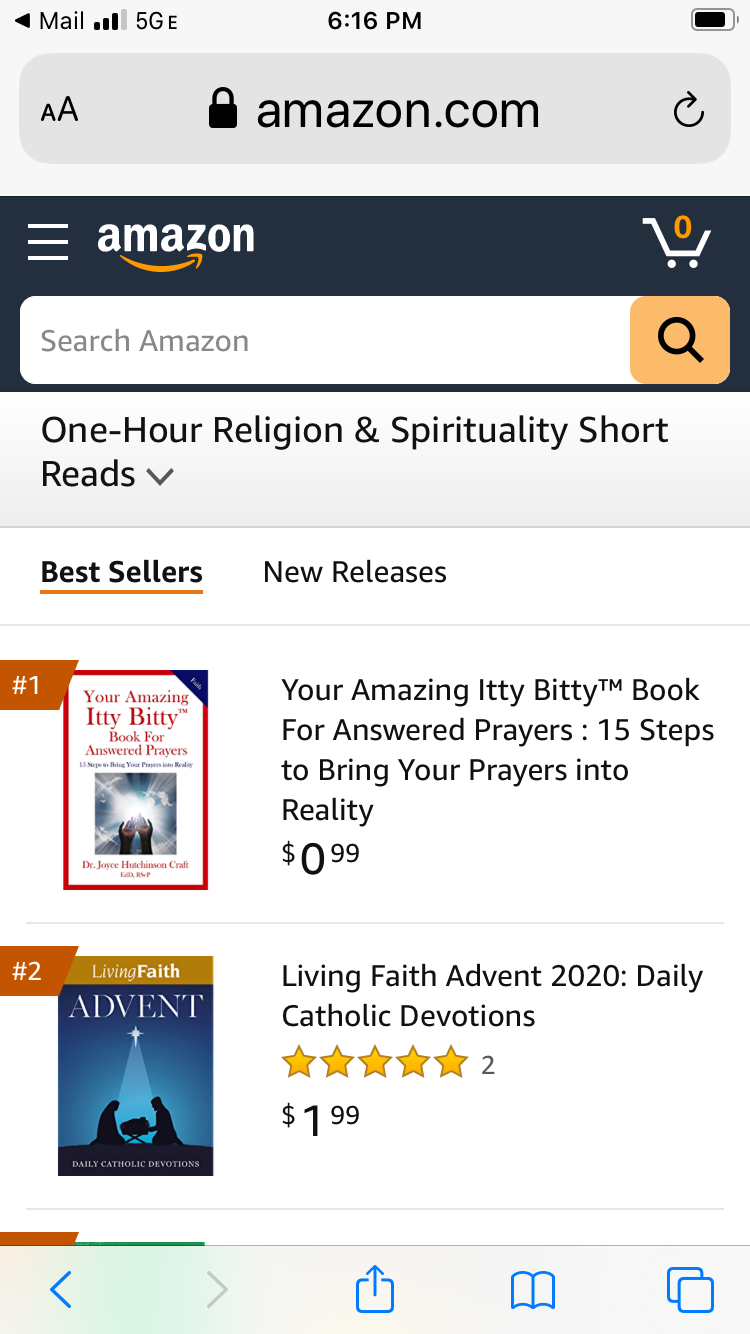Expand the One-Hour Religion & Spirituality category dropdown
This screenshot has width=750, height=1334.
(x=160, y=476)
